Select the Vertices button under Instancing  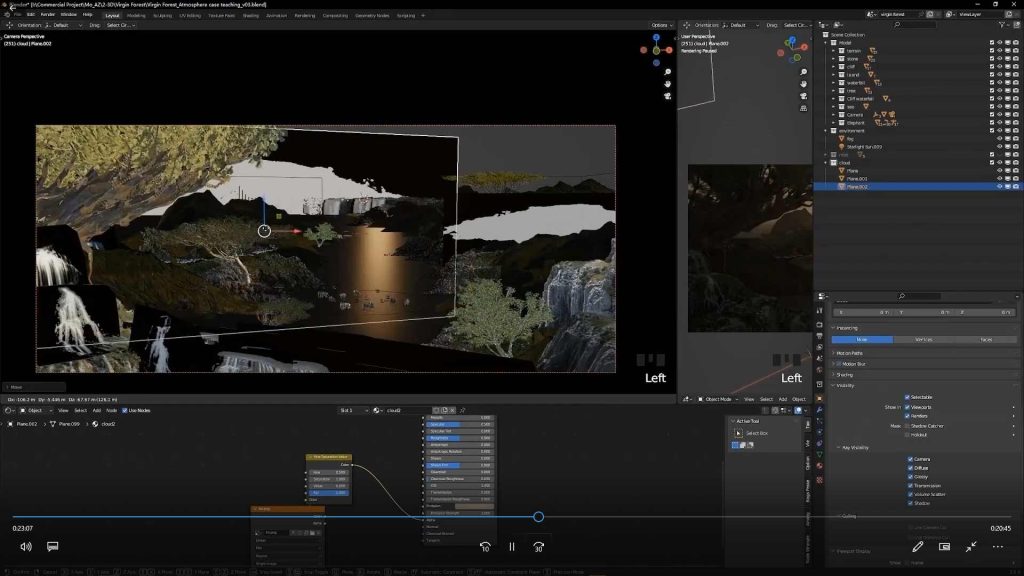[x=923, y=340]
